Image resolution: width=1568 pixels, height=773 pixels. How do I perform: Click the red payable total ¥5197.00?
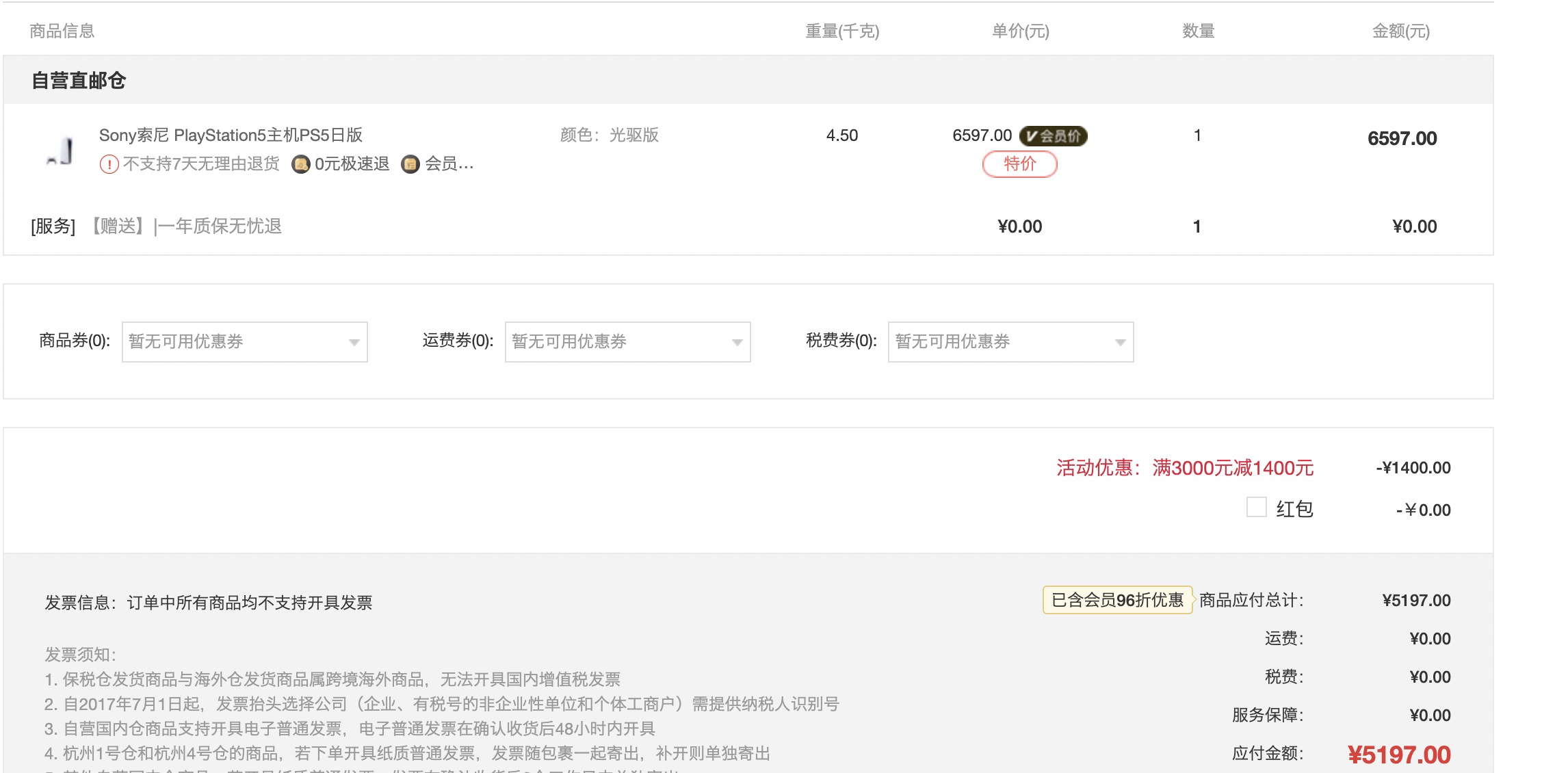click(x=1399, y=755)
